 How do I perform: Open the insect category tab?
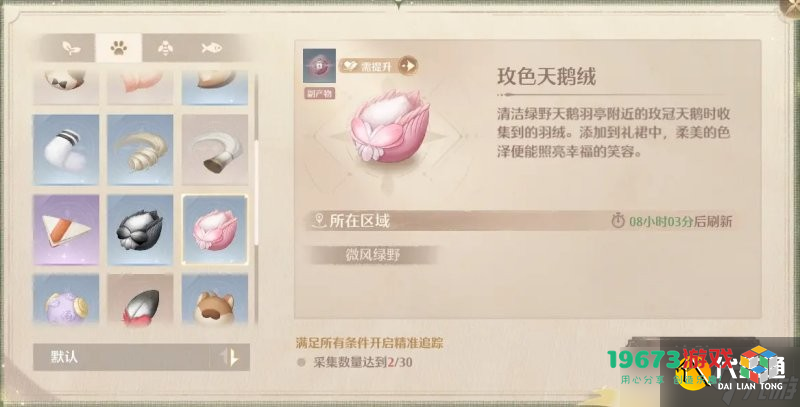[x=165, y=48]
